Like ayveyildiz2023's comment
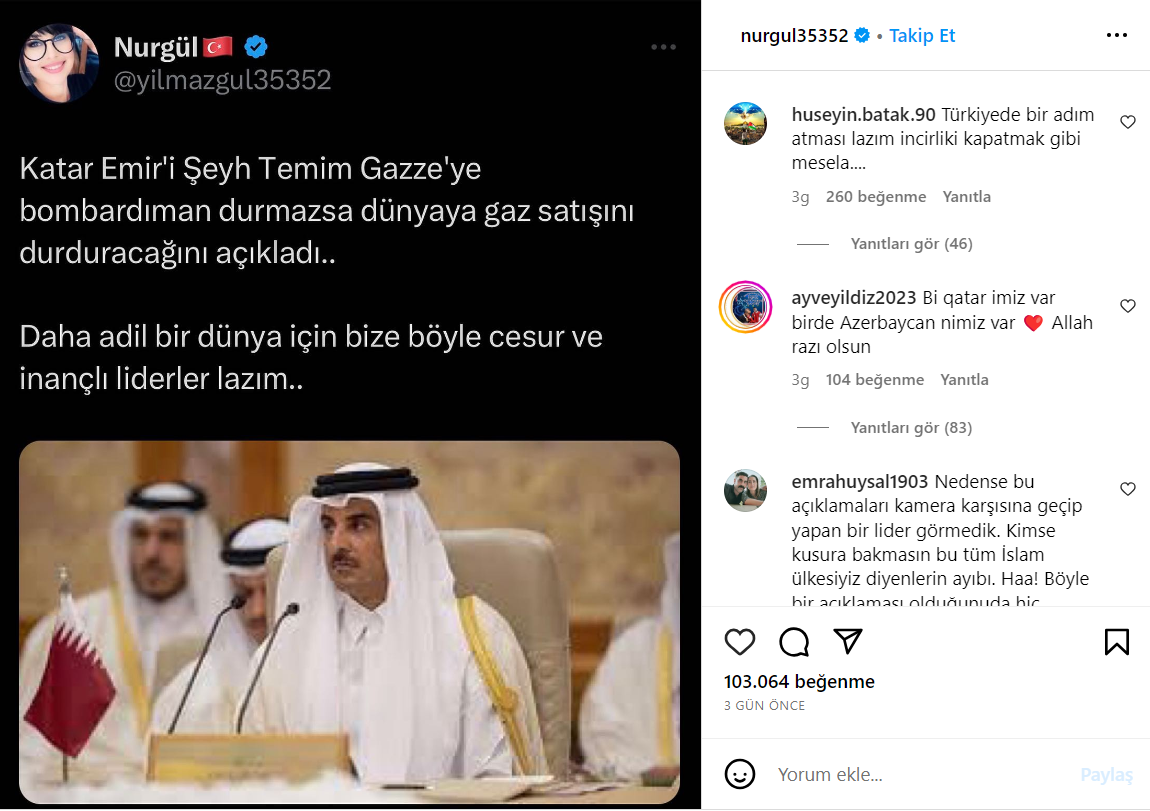The image size is (1150, 811). (1128, 306)
